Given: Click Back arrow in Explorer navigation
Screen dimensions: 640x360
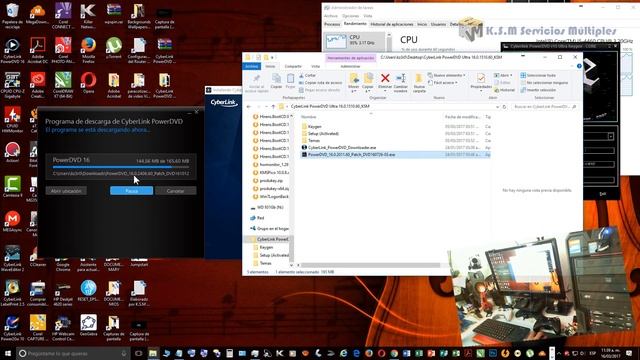Looking at the screenshot, I should click(x=249, y=107).
